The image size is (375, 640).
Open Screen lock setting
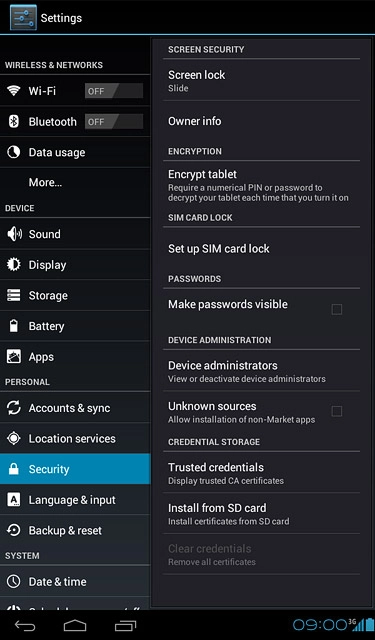pos(261,80)
